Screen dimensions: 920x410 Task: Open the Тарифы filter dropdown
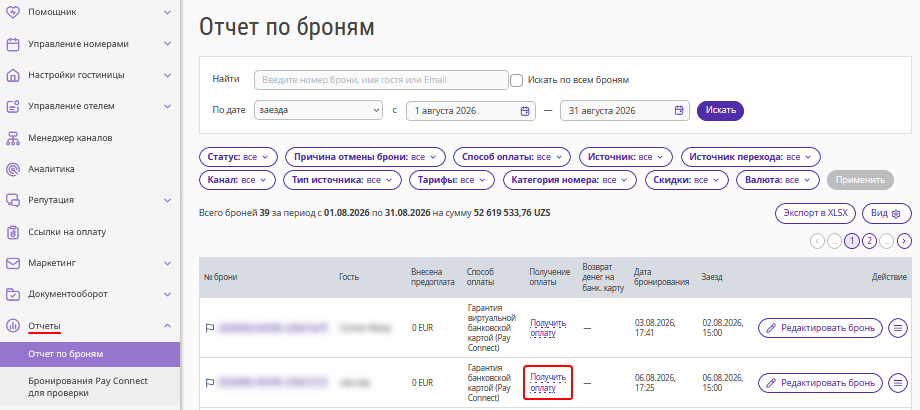click(452, 180)
